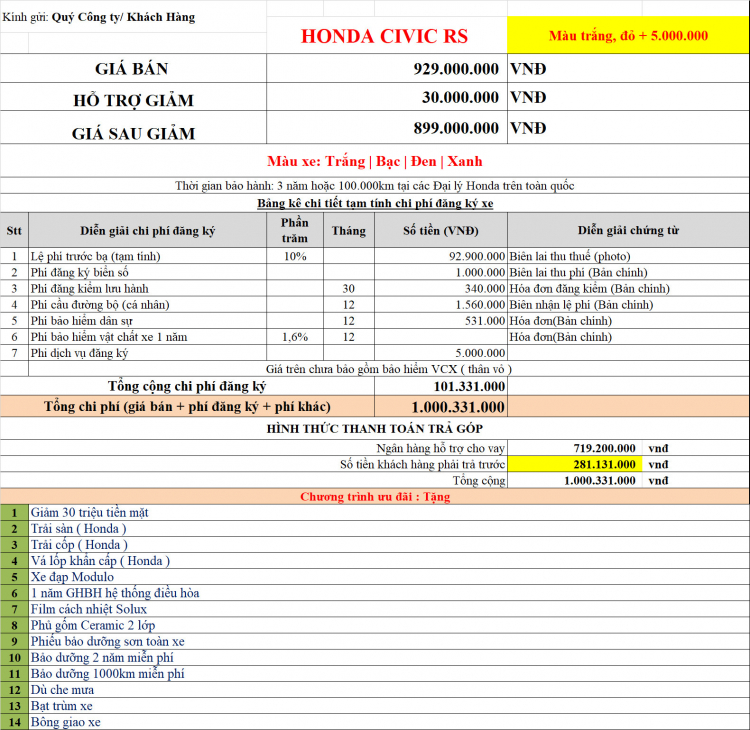750x730 pixels.
Task: Click the 1,6% percentage cell
Action: pyautogui.click(x=295, y=337)
